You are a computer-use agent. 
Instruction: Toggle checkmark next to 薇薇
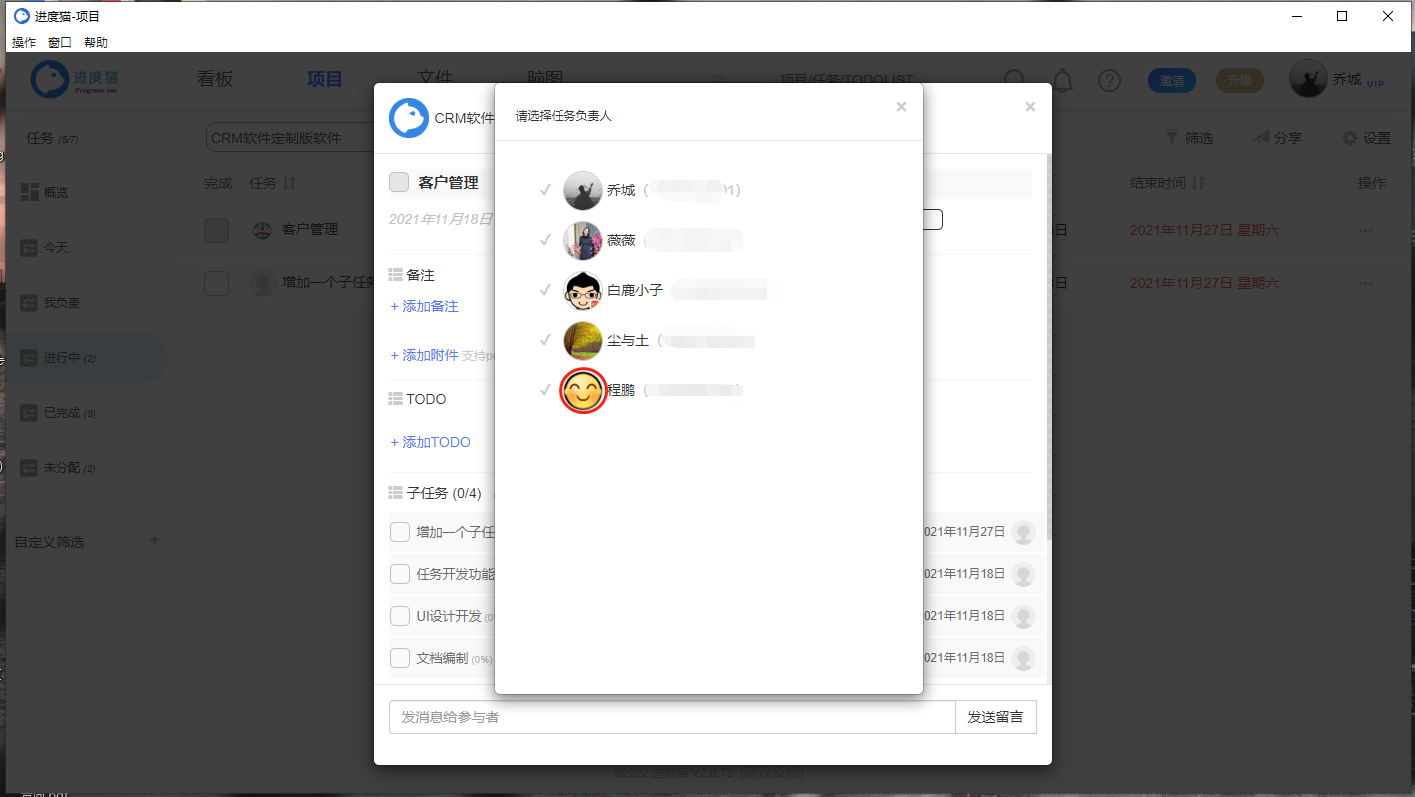[545, 239]
